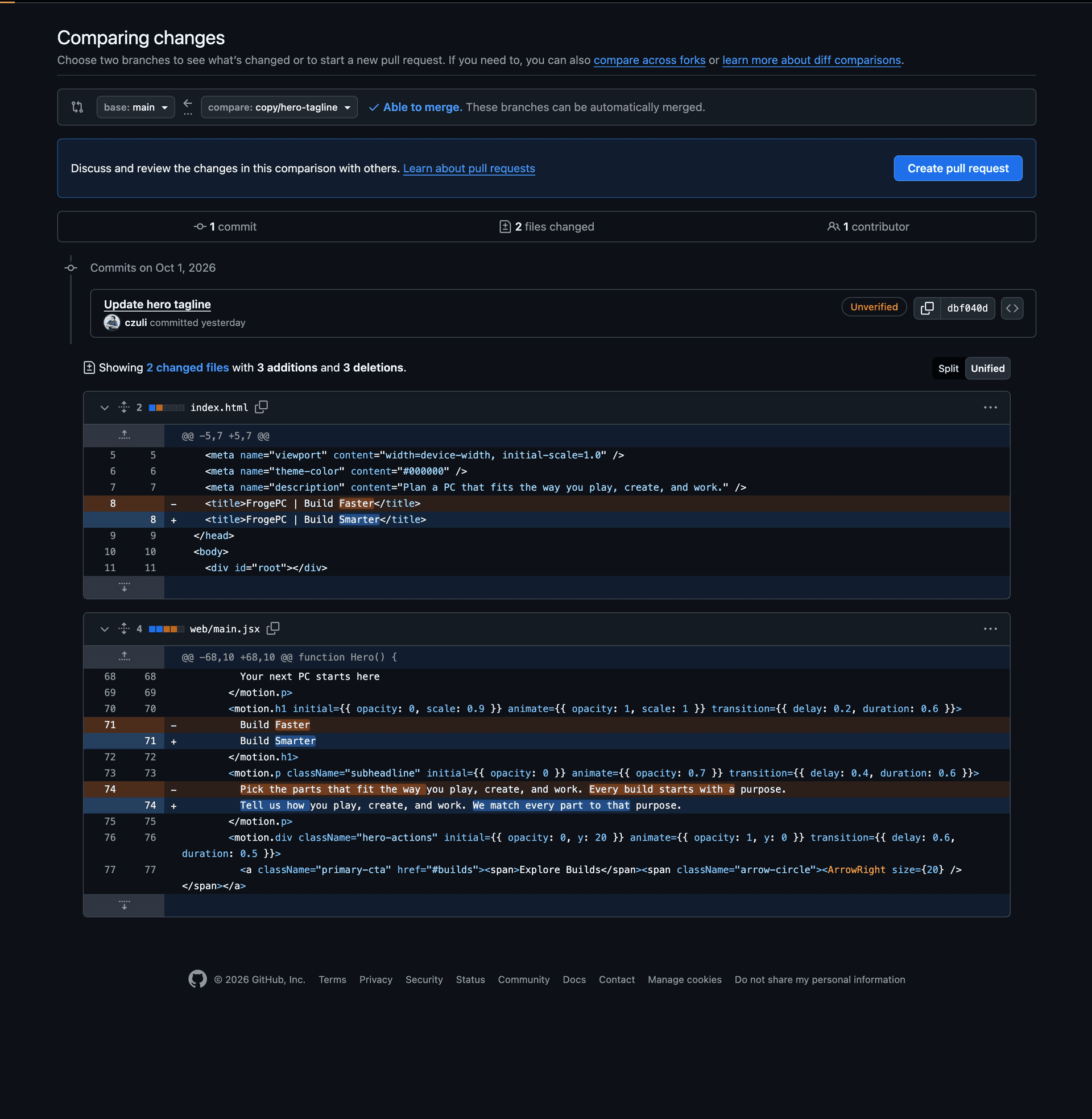Open the 2 files changed tab

tap(547, 226)
